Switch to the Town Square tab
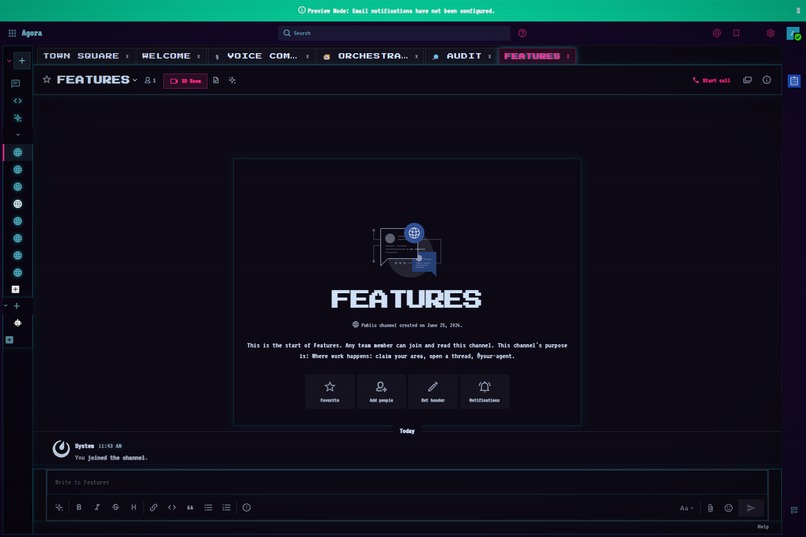The height and width of the screenshot is (537, 806). pos(81,56)
